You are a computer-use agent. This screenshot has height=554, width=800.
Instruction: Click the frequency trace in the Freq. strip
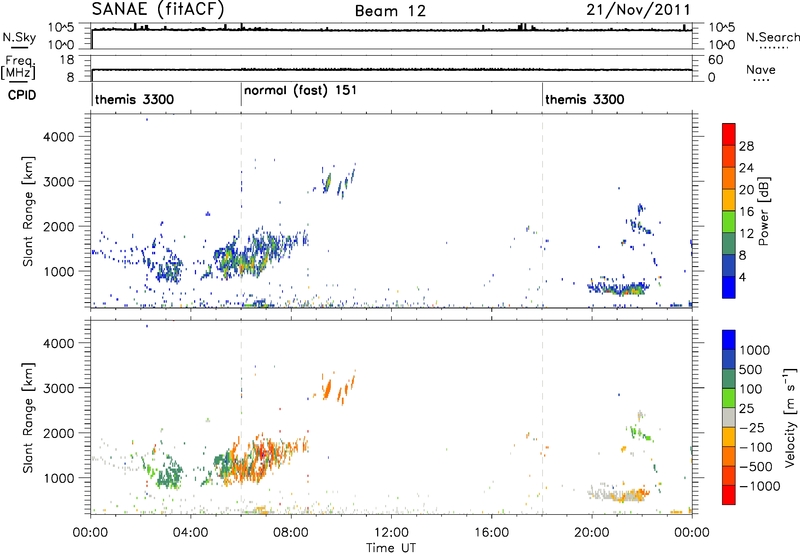(392, 70)
